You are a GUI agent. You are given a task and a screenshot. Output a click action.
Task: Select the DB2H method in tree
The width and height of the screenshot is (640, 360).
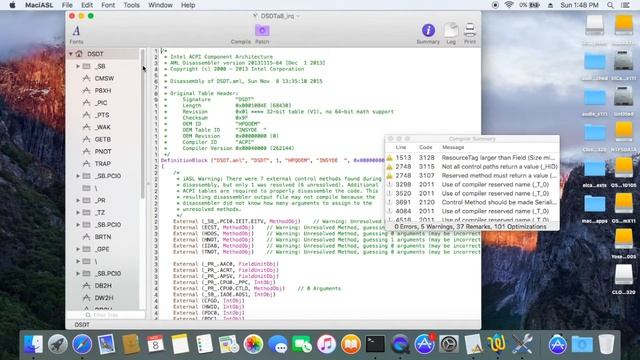pyautogui.click(x=102, y=286)
